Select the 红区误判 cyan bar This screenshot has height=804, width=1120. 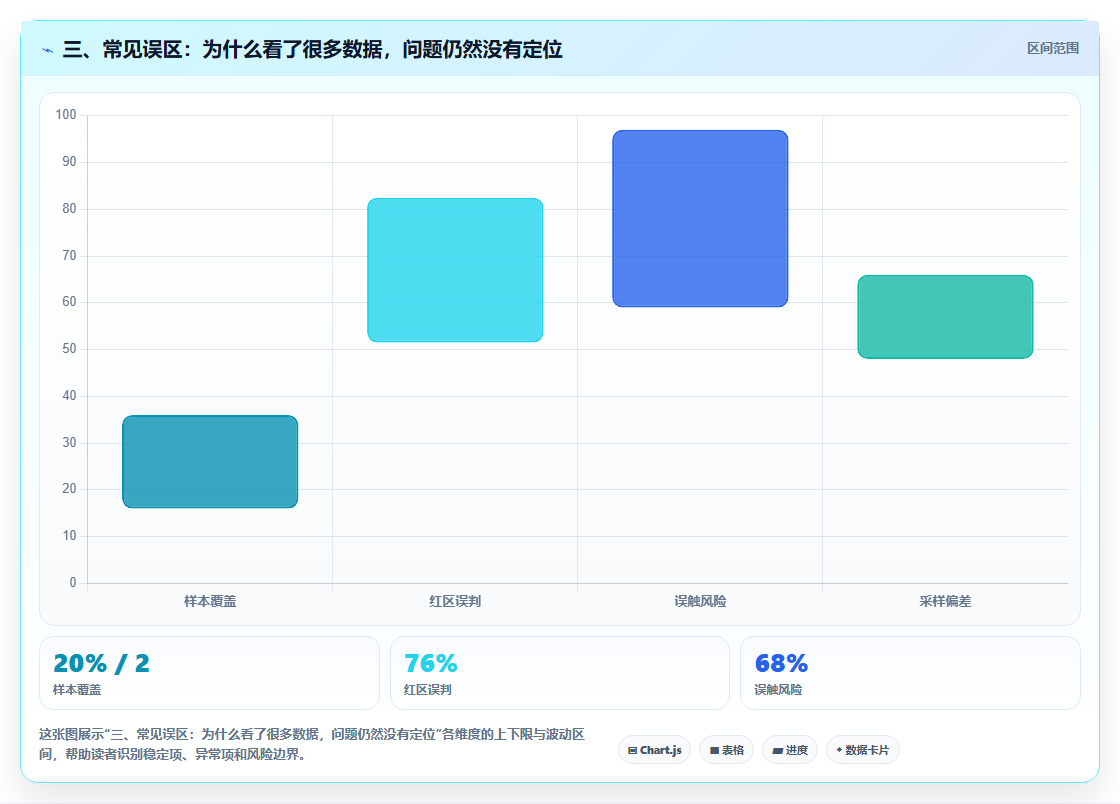pyautogui.click(x=455, y=270)
